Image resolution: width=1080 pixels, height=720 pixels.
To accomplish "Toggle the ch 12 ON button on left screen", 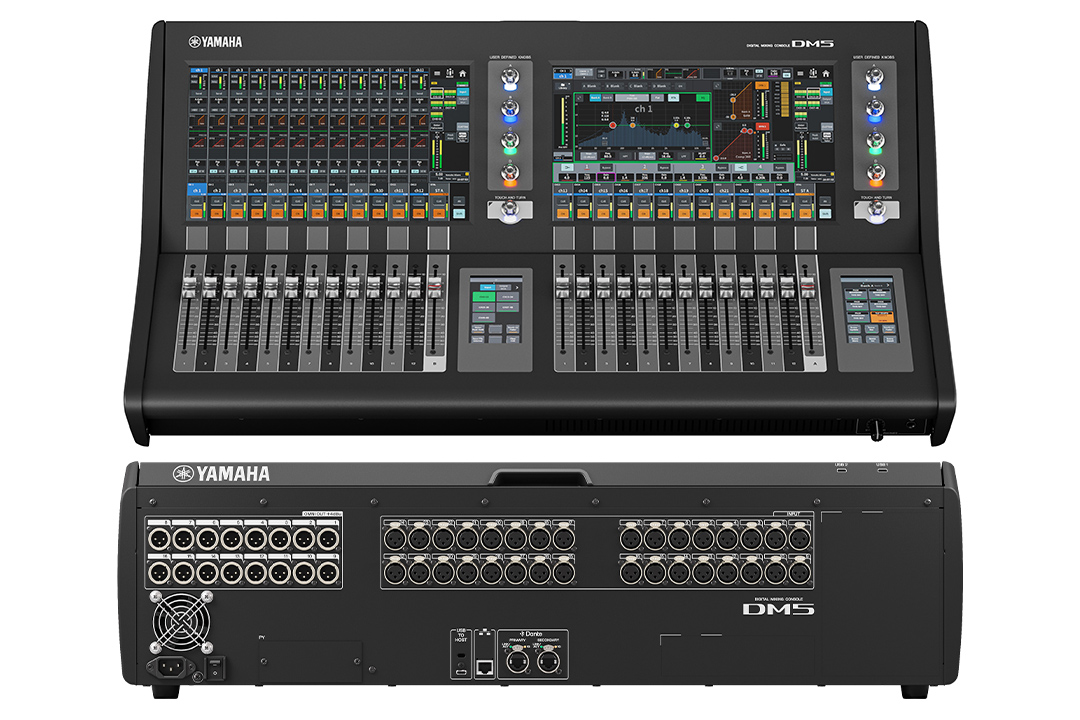I will point(419,214).
